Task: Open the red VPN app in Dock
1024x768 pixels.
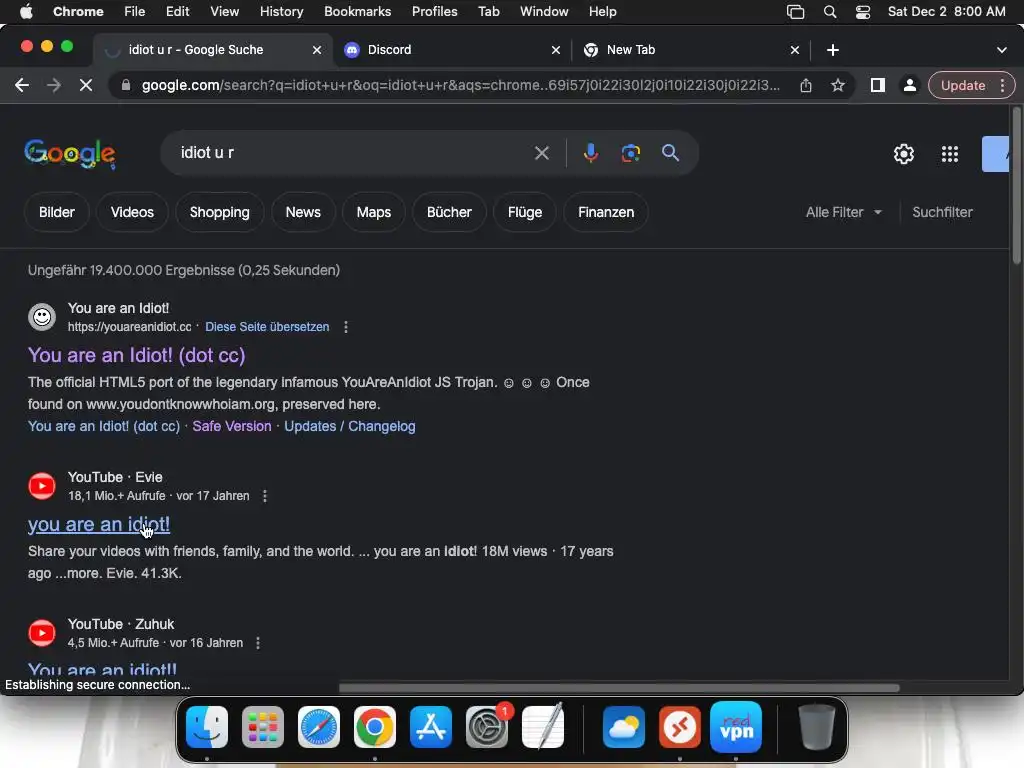Action: 736,727
